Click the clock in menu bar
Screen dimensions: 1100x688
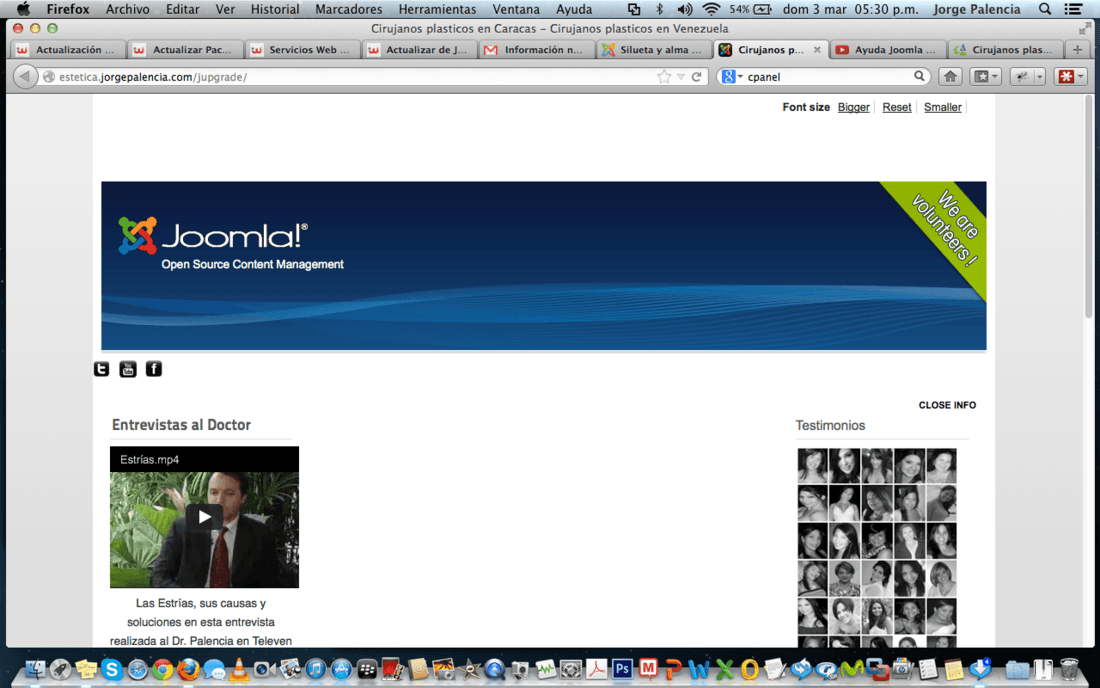click(850, 9)
